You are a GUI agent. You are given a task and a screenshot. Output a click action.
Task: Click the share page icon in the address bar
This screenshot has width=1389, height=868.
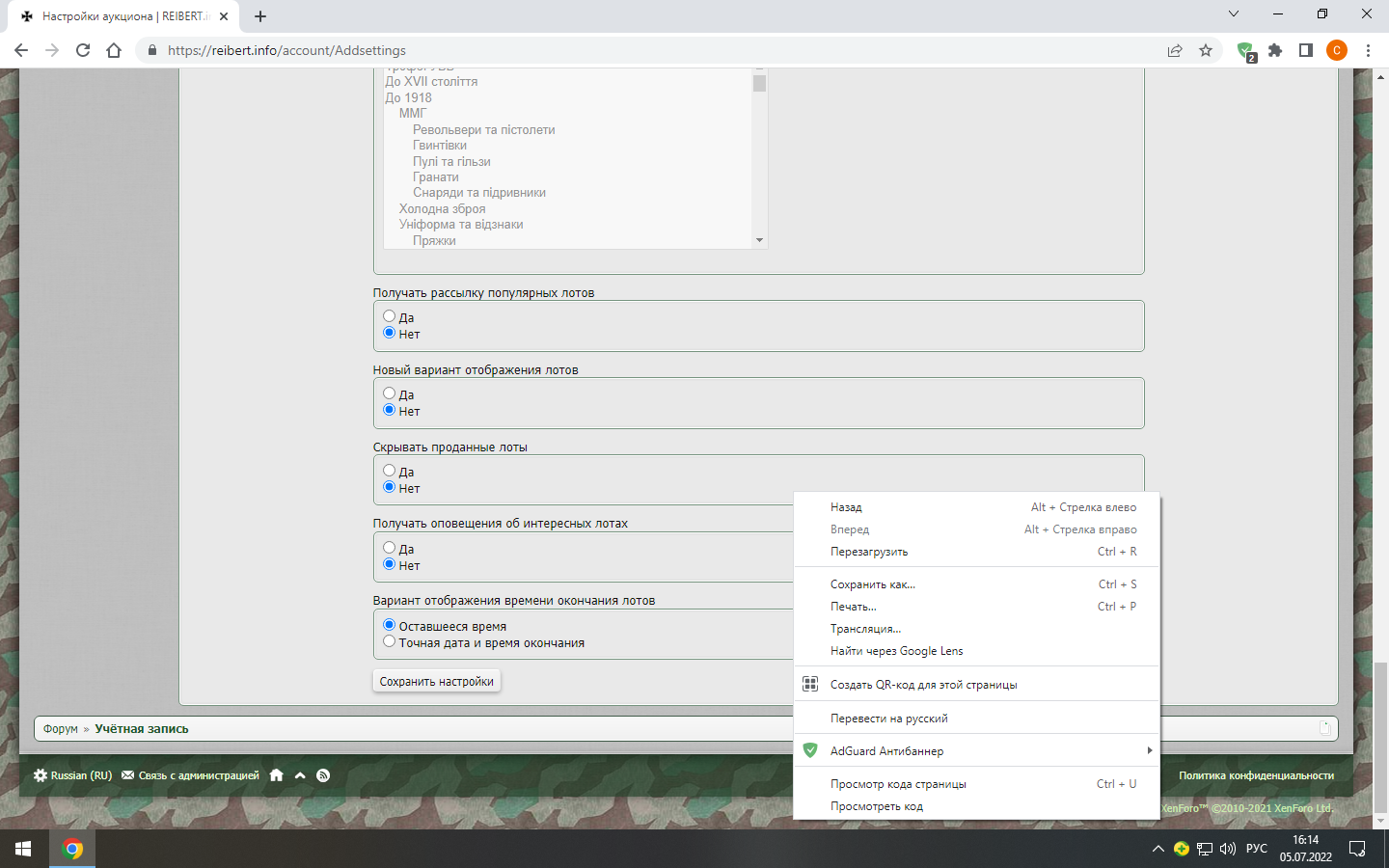click(x=1175, y=51)
